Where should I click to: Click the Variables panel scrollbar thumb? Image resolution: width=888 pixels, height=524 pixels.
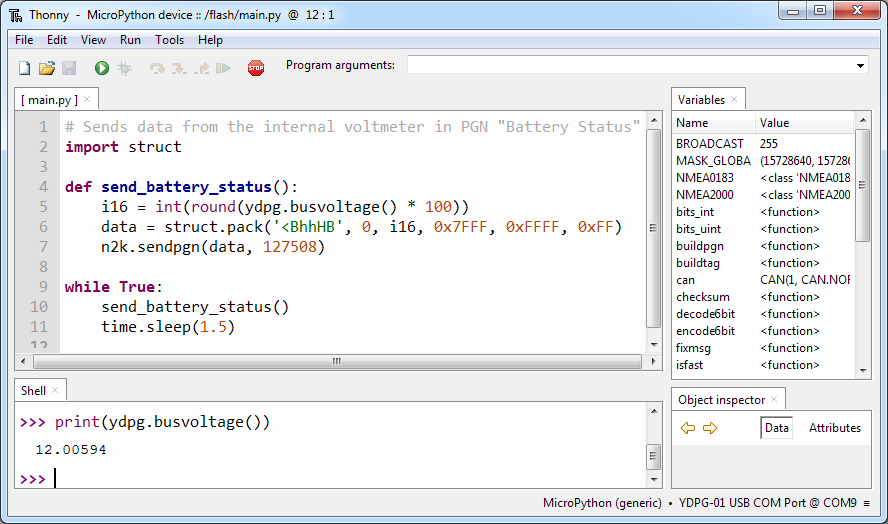(x=863, y=185)
